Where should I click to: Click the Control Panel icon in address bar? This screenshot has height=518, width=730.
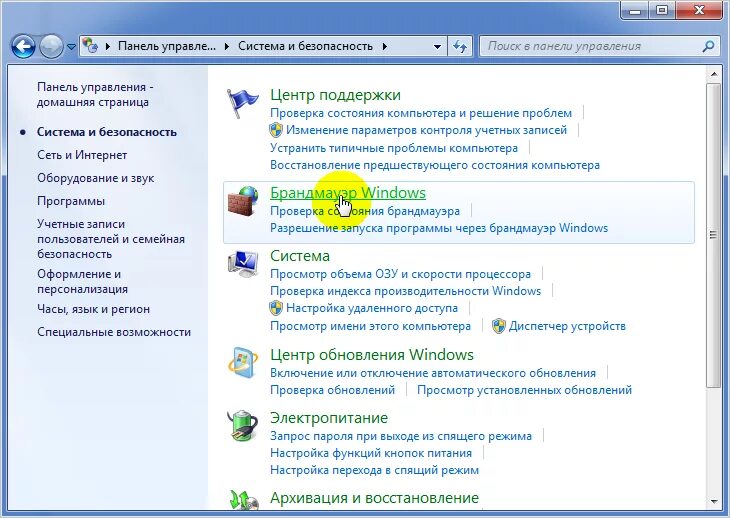[89, 46]
